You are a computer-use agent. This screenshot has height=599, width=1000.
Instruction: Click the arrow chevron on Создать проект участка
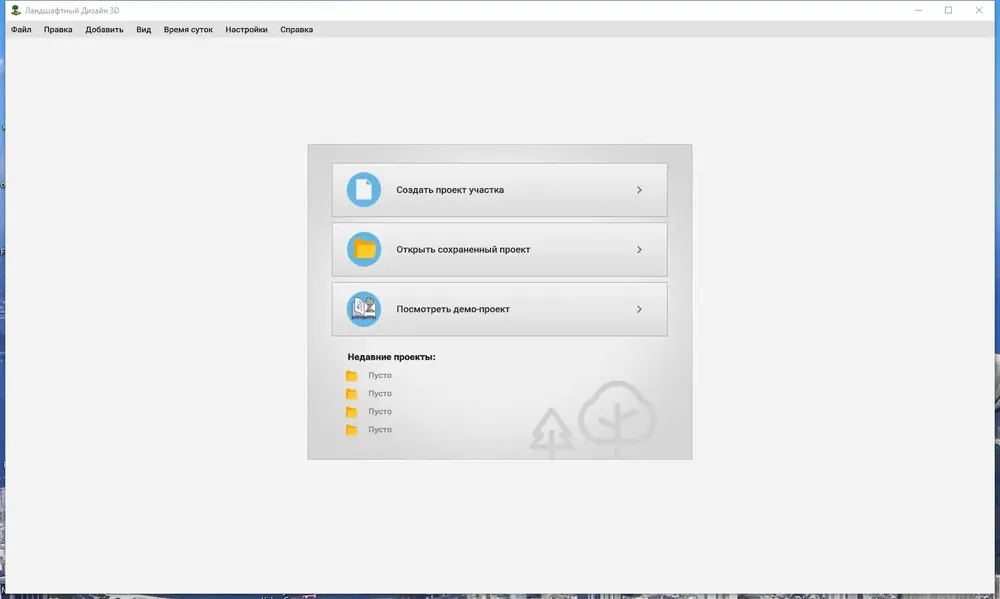[639, 190]
